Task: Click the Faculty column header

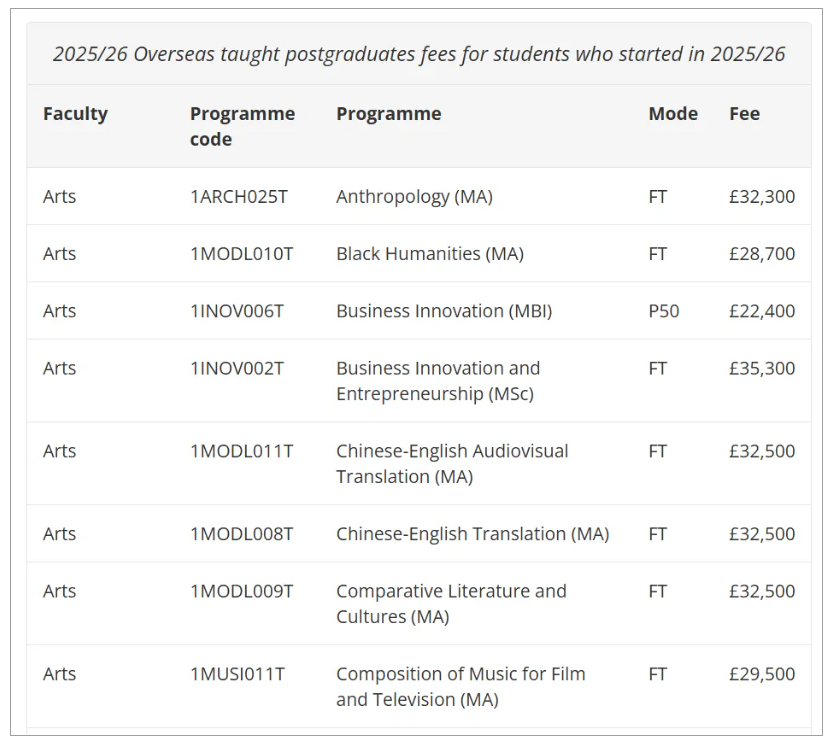Action: (x=75, y=114)
